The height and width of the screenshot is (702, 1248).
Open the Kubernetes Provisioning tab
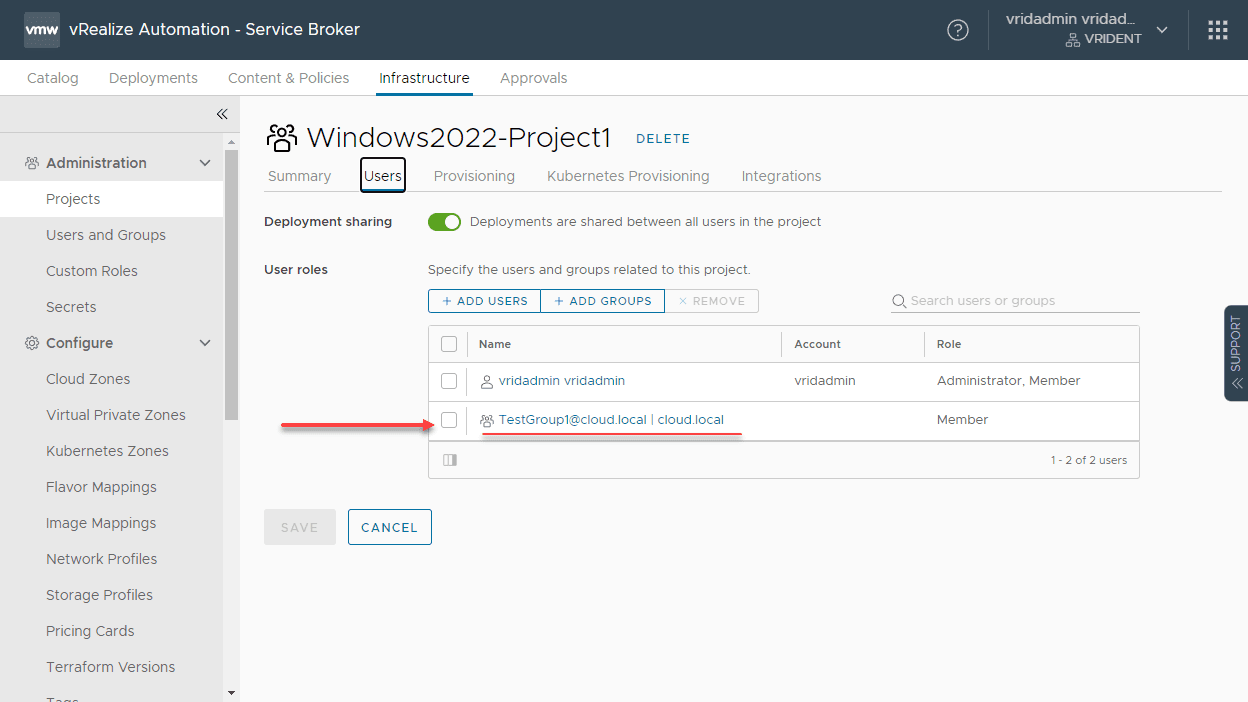pyautogui.click(x=628, y=176)
